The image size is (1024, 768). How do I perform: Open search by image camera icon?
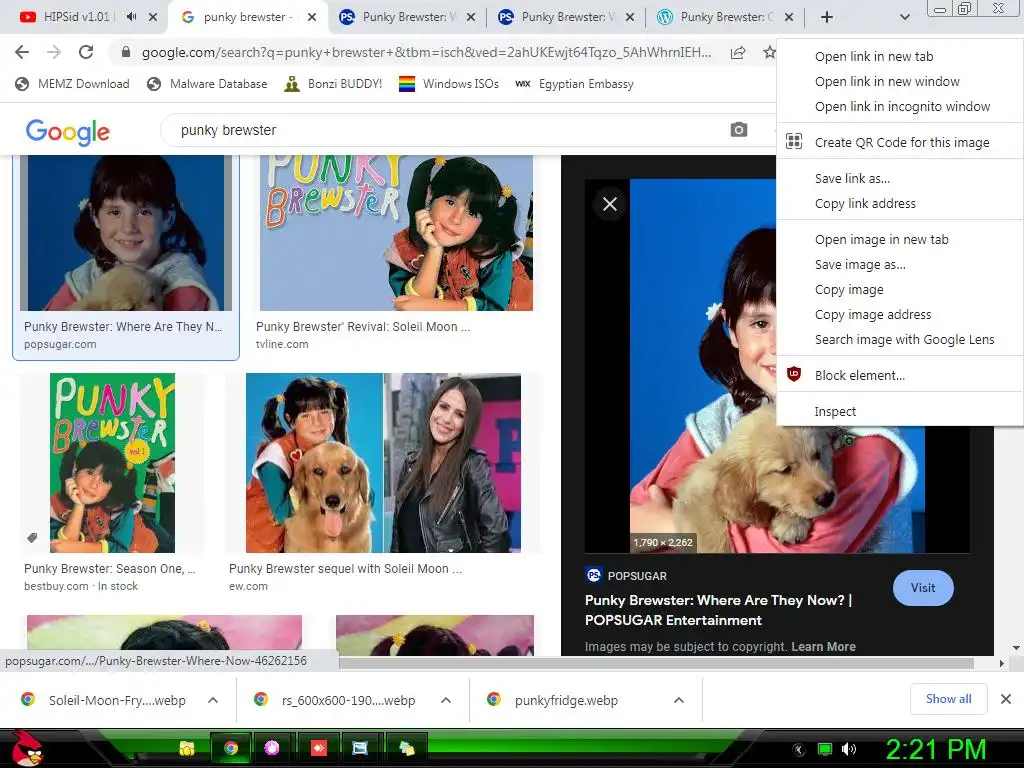(x=739, y=130)
